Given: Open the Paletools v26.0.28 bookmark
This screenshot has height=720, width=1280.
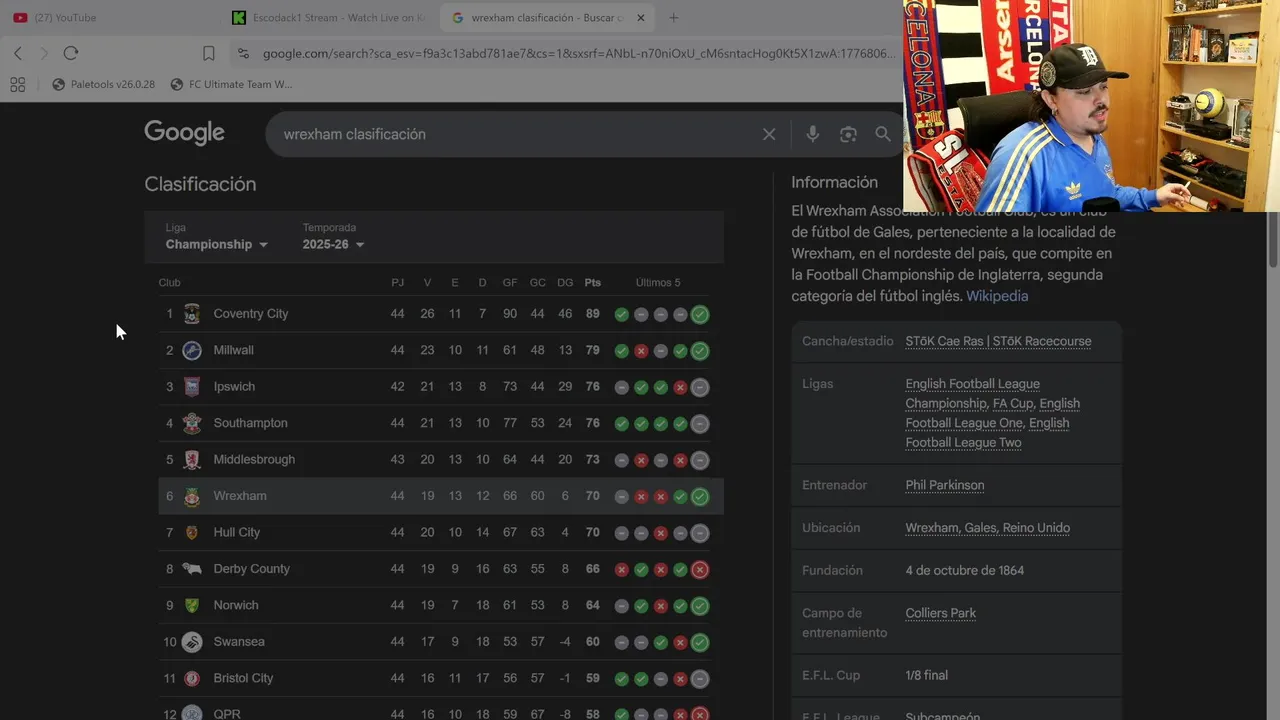Looking at the screenshot, I should pos(103,85).
